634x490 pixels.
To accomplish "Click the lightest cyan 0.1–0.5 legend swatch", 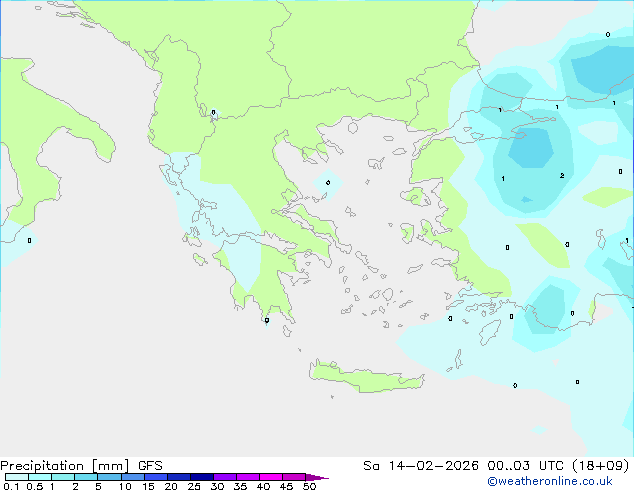I will 17,477.
